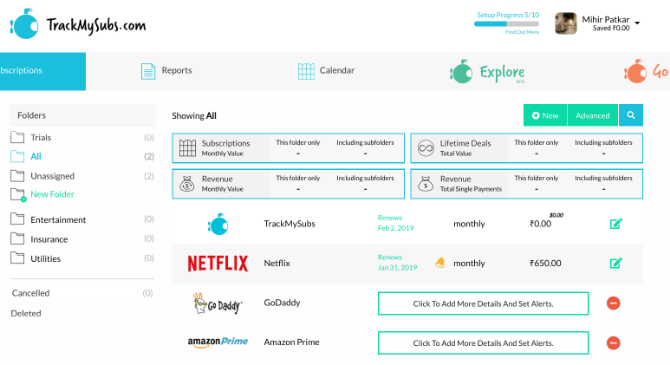Screen dimensions: 670x365
Task: Click the Netflix logo
Action: (x=218, y=263)
